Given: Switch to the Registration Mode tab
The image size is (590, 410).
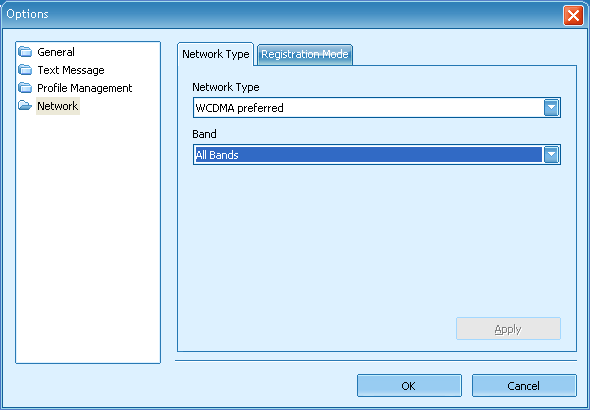Looking at the screenshot, I should (305, 55).
